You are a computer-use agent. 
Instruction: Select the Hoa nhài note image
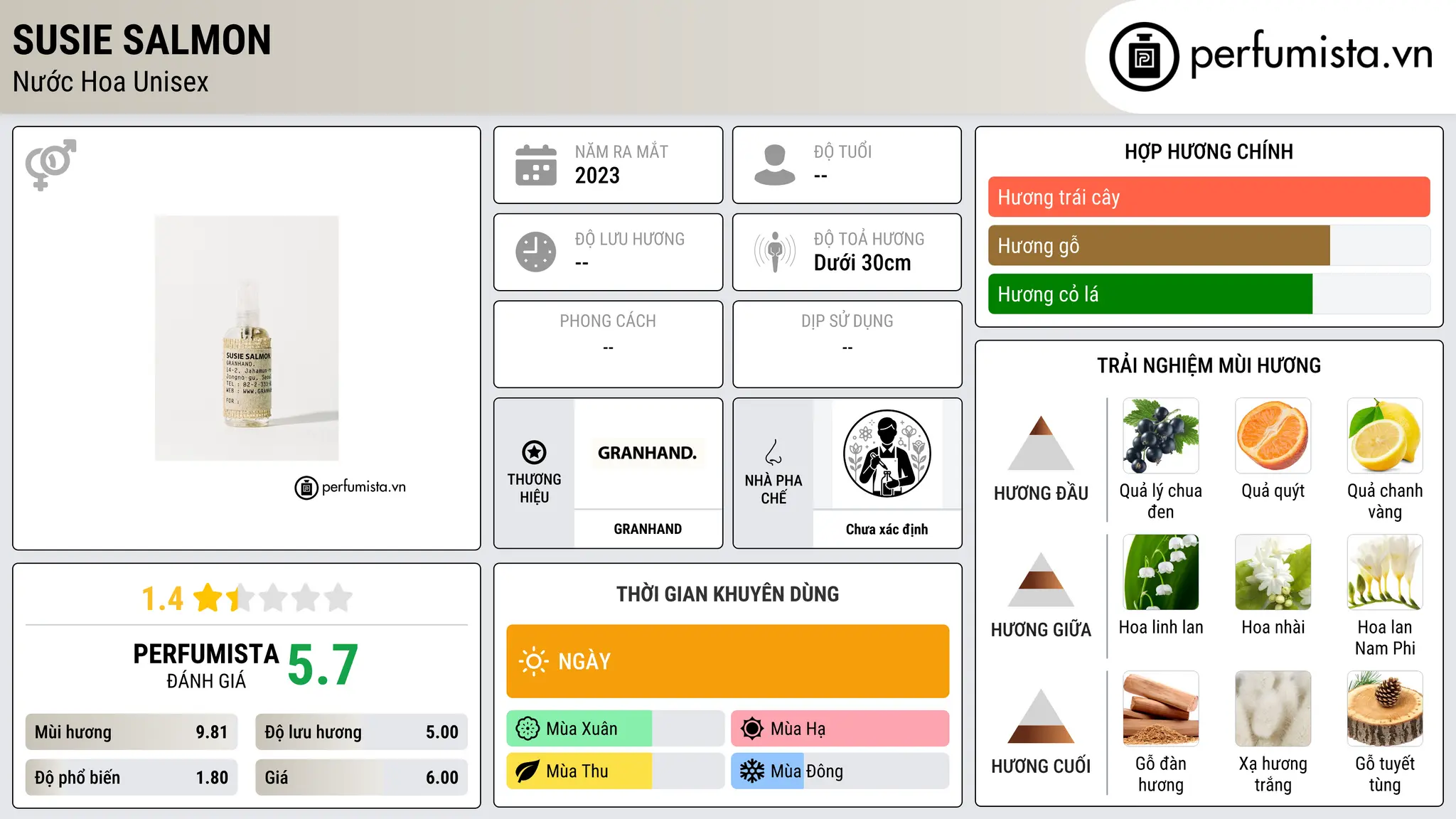pyautogui.click(x=1273, y=572)
